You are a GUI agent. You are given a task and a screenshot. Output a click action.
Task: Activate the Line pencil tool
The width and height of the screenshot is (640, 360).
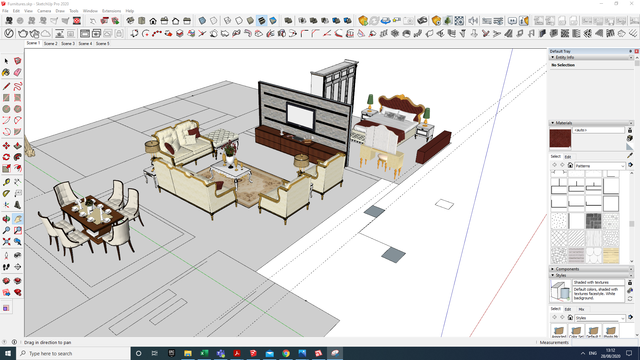(6, 87)
